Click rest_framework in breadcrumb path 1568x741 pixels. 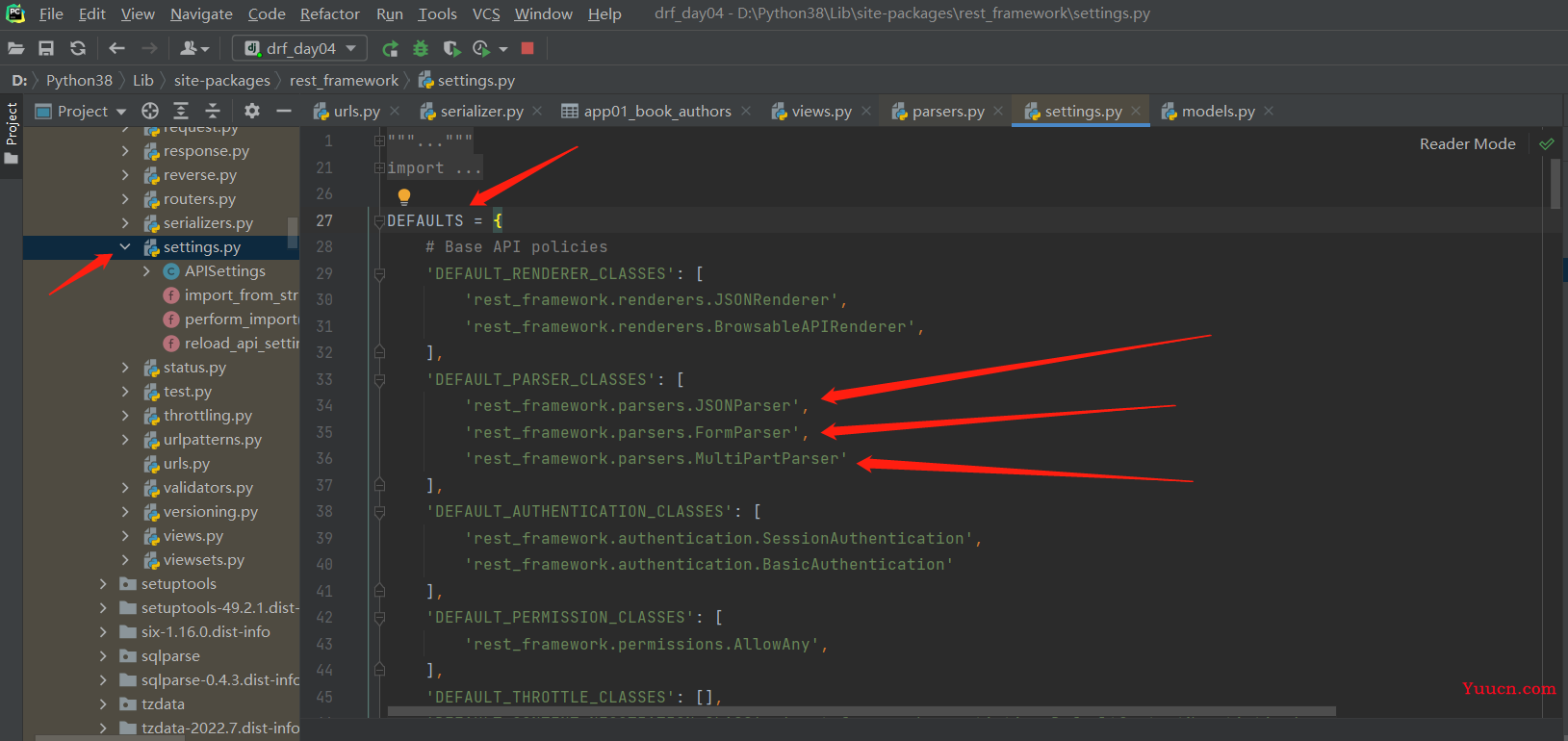pos(344,81)
